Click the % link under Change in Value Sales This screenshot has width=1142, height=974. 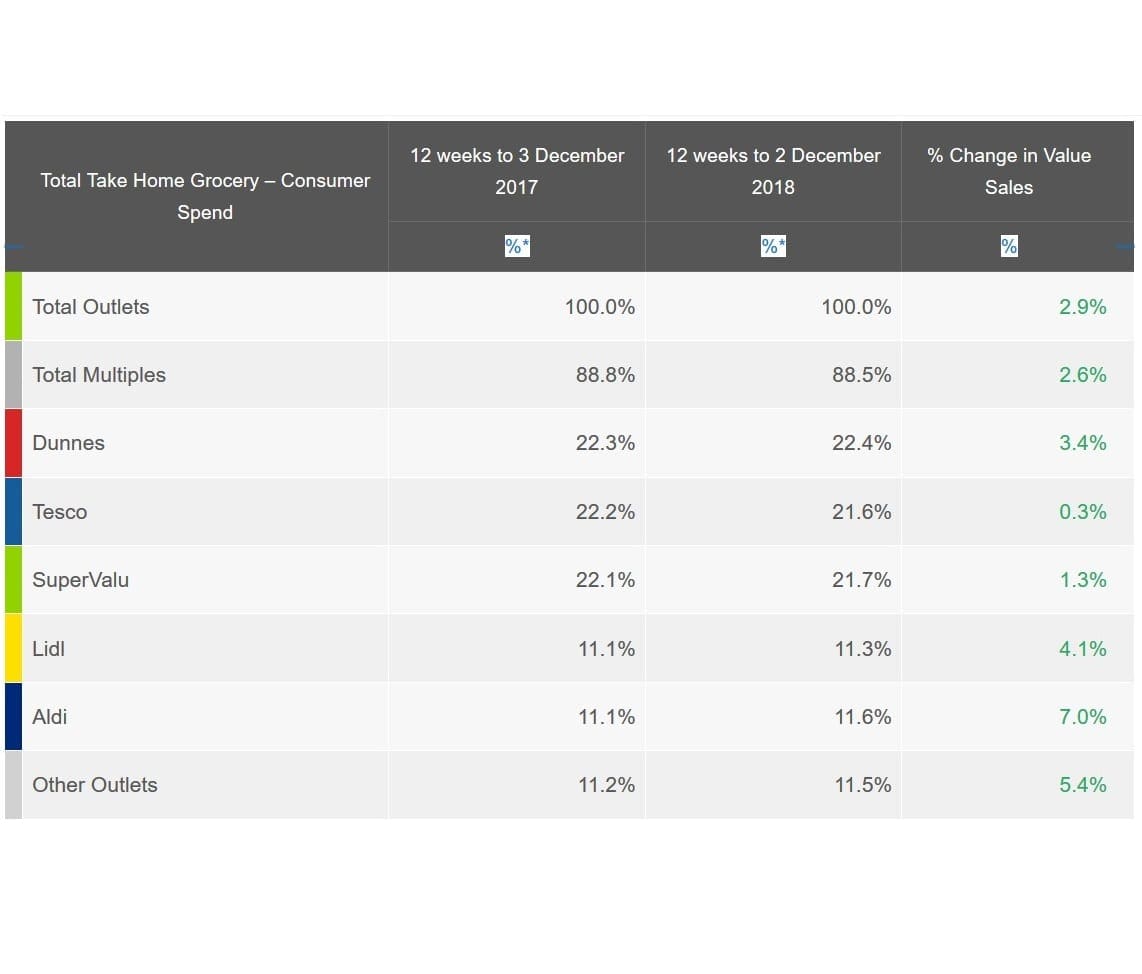(x=1009, y=246)
